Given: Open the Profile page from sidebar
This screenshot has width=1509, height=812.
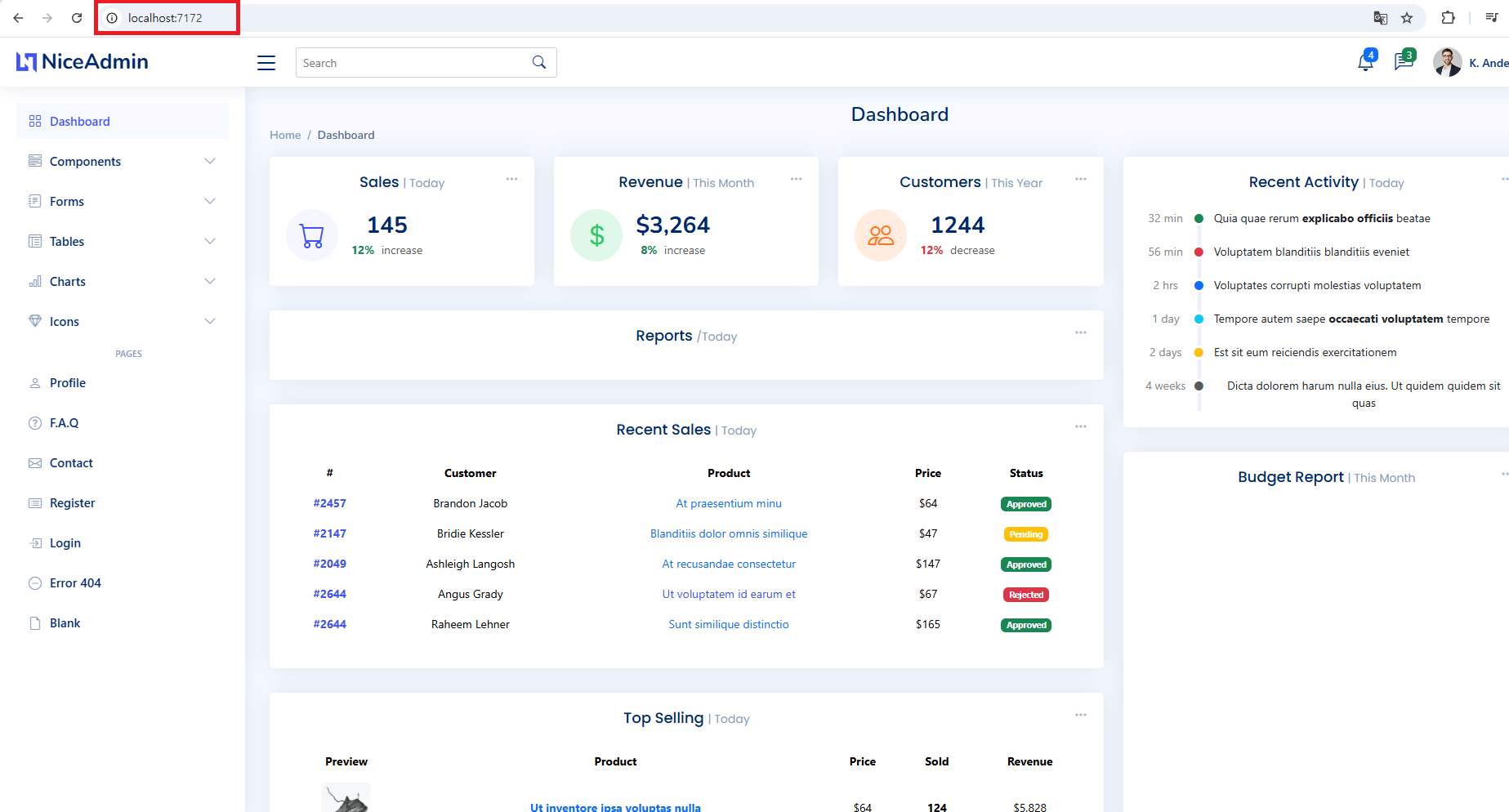Looking at the screenshot, I should (x=123, y=382).
